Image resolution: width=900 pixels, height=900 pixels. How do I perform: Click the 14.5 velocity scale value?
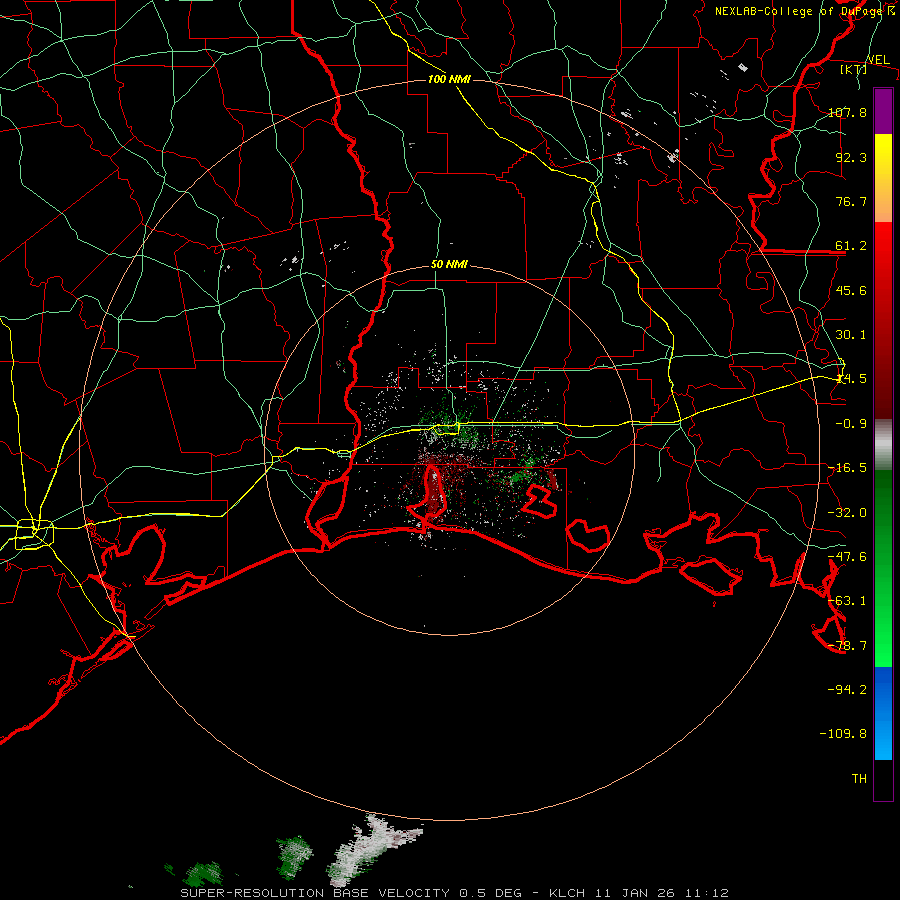coord(851,379)
